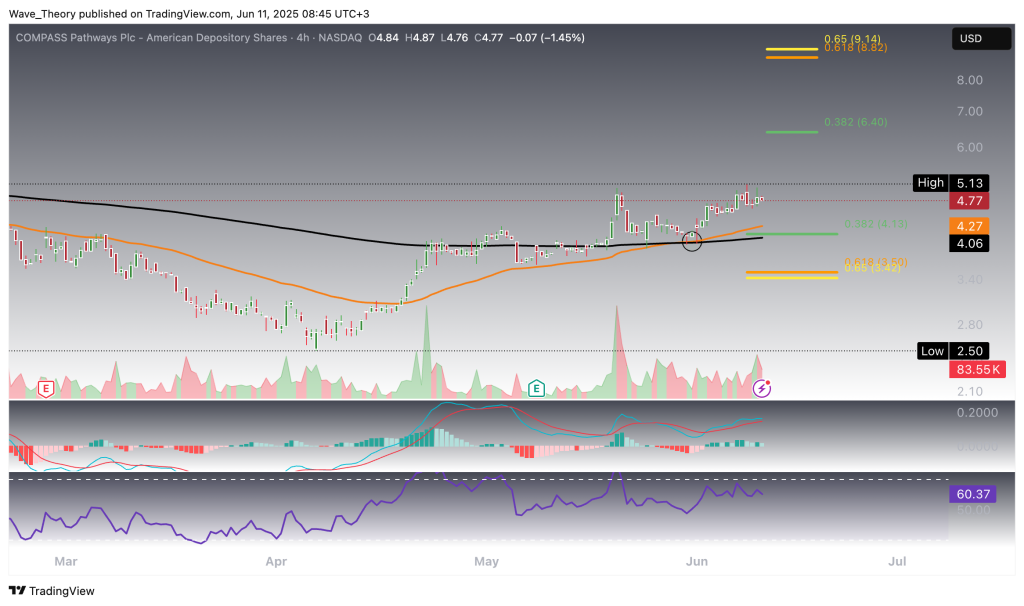Viewport: 1024px width, 606px height.
Task: Click the NASDAQ exchange label
Action: 338,38
